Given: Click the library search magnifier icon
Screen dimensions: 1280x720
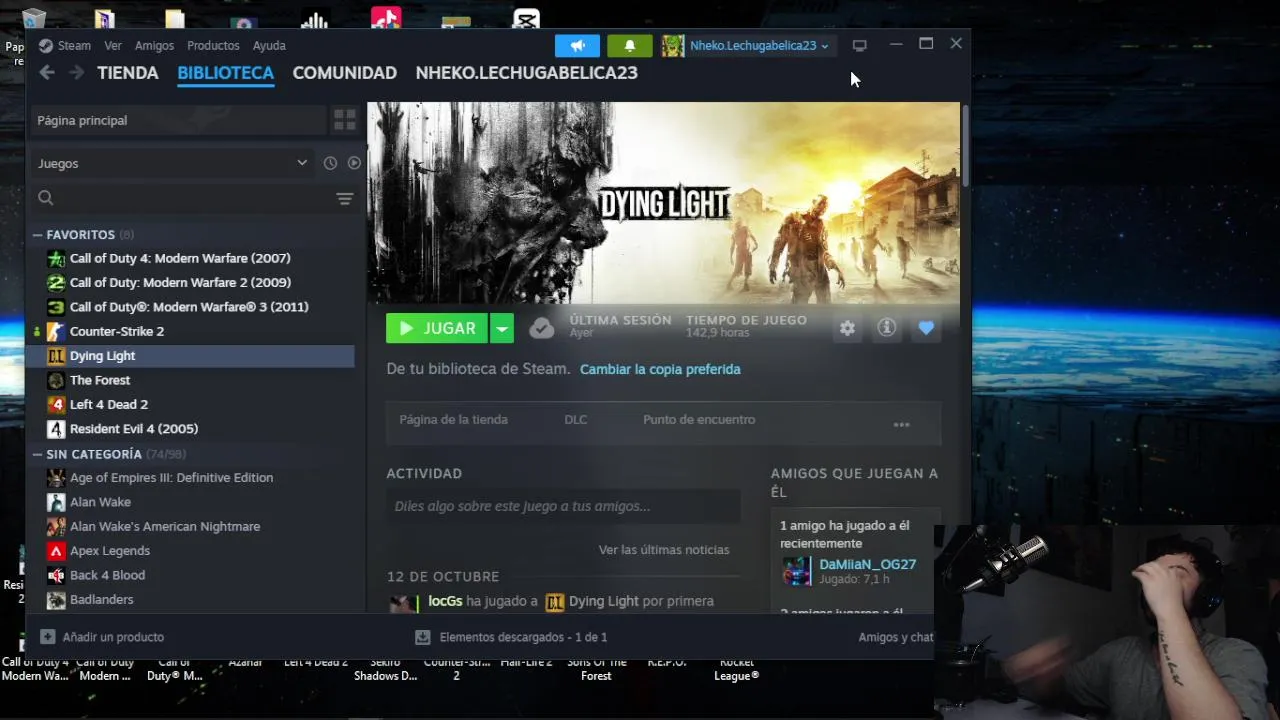Looking at the screenshot, I should (x=45, y=198).
